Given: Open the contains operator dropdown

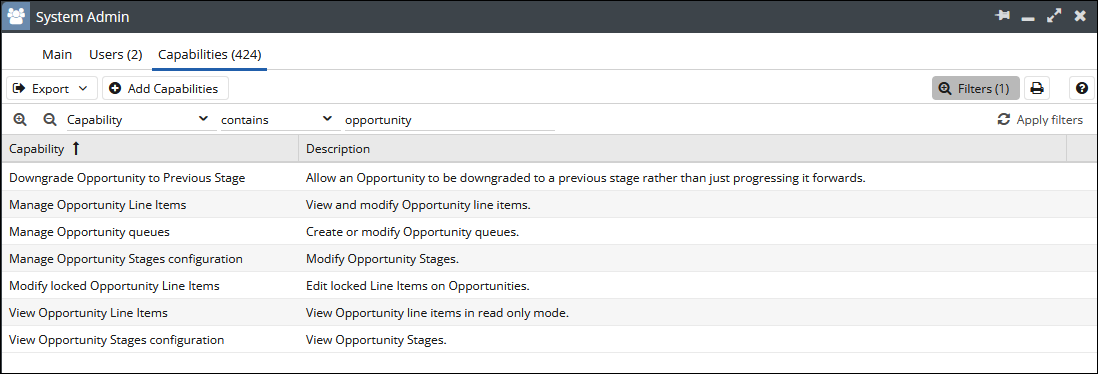Looking at the screenshot, I should [x=278, y=120].
